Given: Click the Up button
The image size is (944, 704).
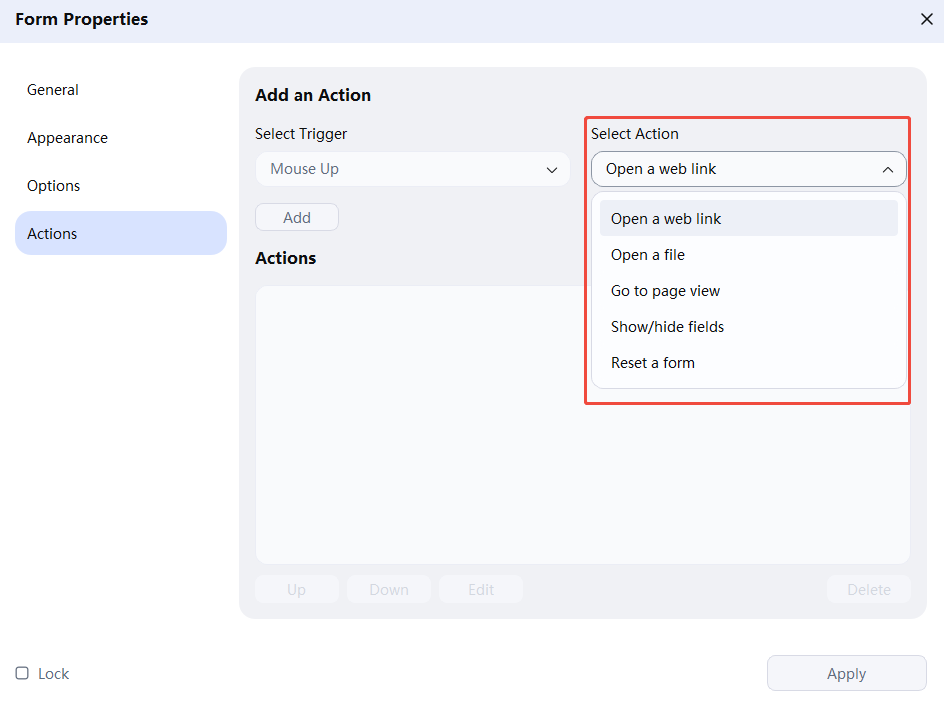Looking at the screenshot, I should [x=296, y=589].
